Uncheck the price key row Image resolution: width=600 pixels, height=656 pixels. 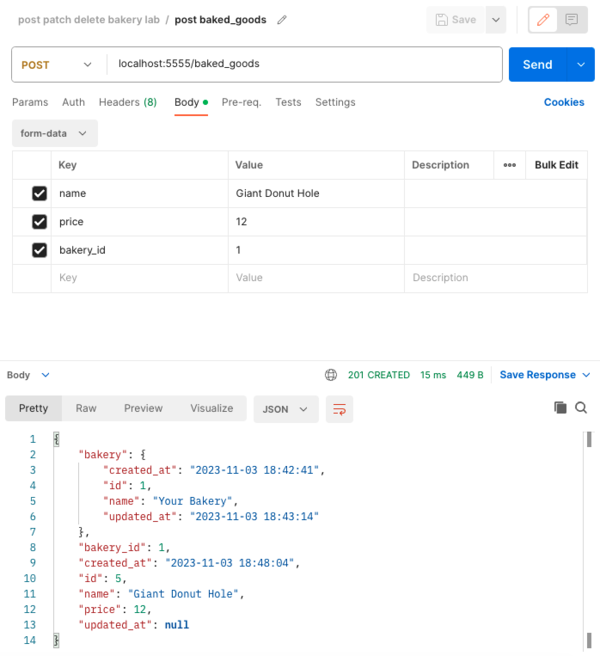pos(39,222)
